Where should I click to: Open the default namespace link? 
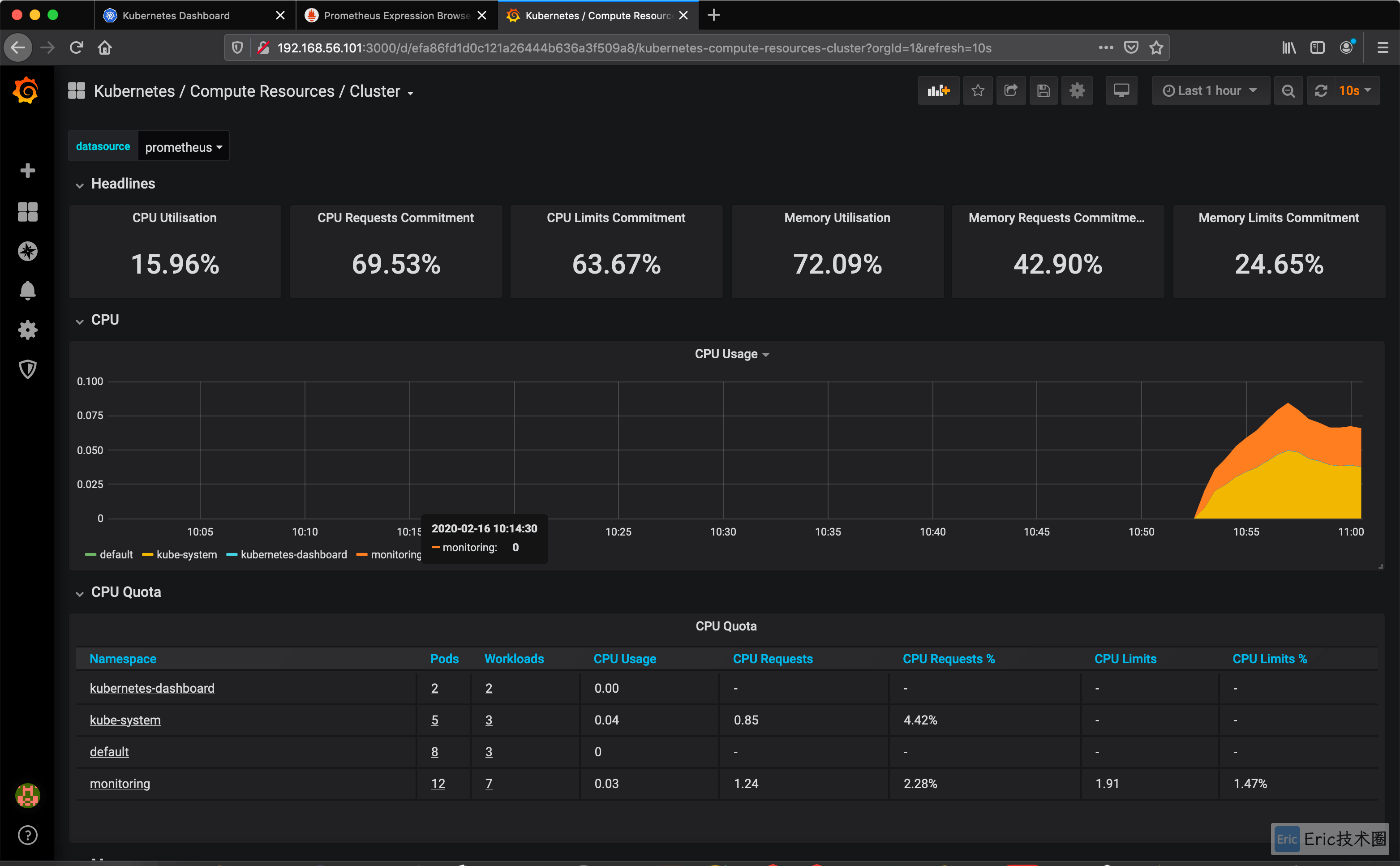109,751
